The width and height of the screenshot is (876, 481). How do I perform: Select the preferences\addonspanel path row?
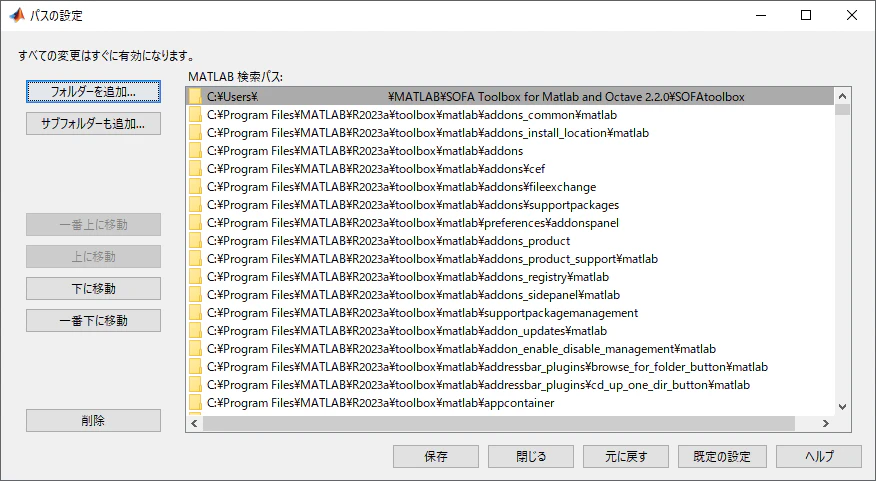click(510, 223)
